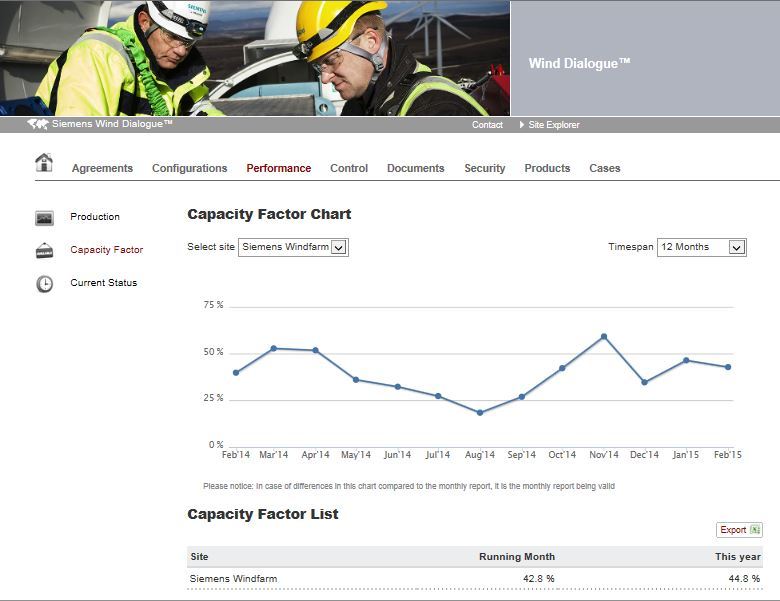Image resolution: width=780 pixels, height=601 pixels.
Task: Open the Select site dropdown
Action: pyautogui.click(x=293, y=247)
